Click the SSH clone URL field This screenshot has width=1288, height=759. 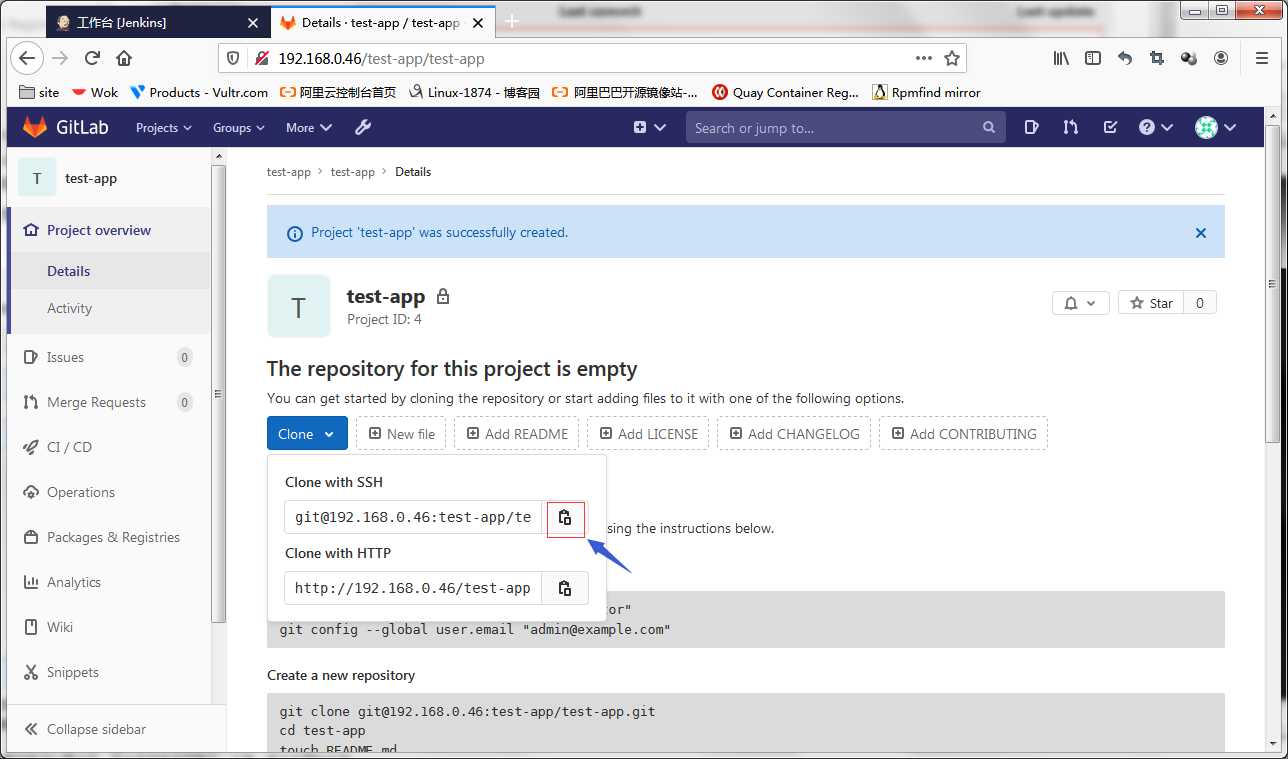pyautogui.click(x=413, y=518)
